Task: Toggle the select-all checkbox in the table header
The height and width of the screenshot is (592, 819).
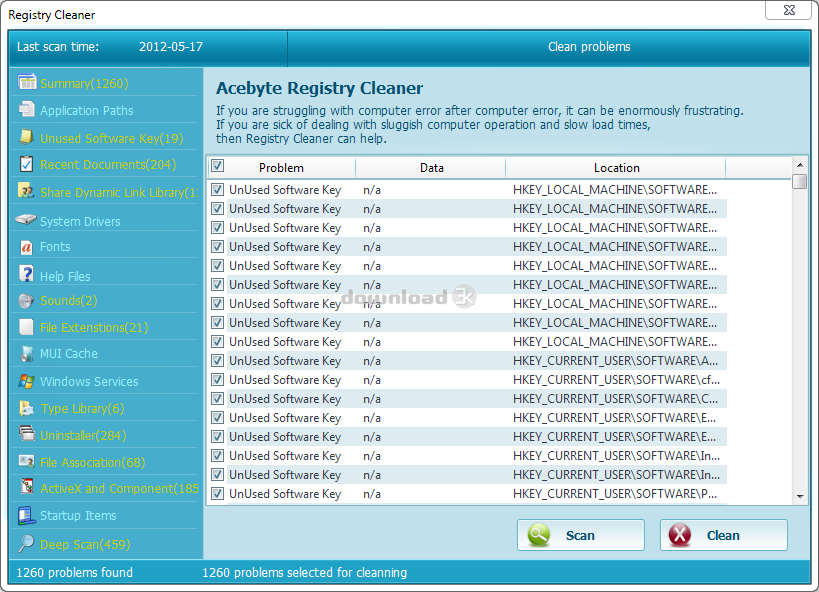Action: (217, 166)
